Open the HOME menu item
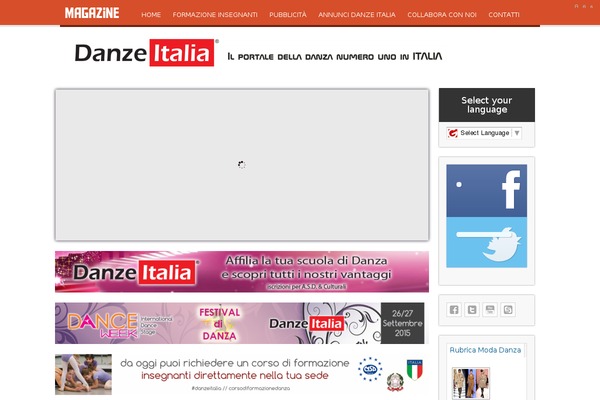This screenshot has height=400, width=600. pyautogui.click(x=151, y=15)
